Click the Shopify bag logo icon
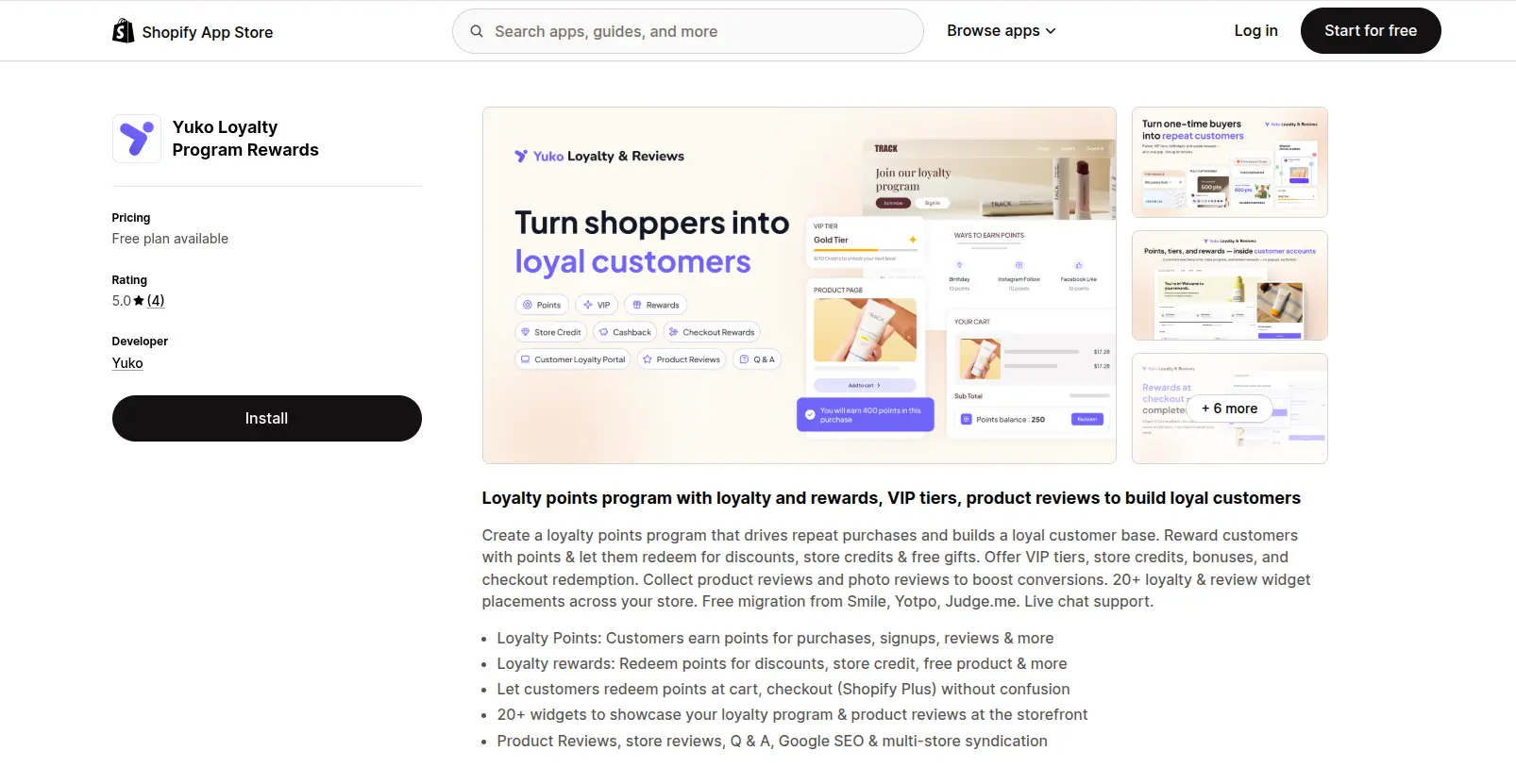The width and height of the screenshot is (1516, 784). (x=123, y=30)
